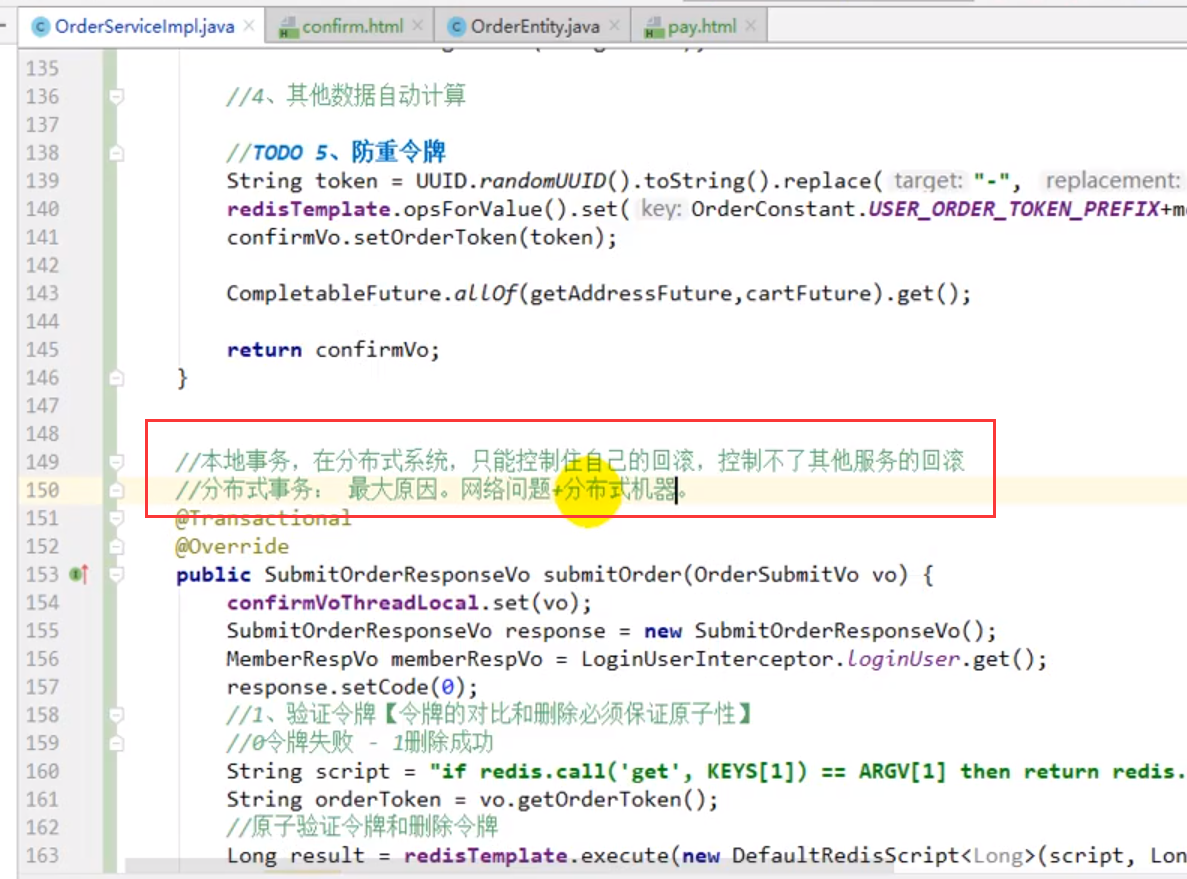Select the pay.html editor tab
Image resolution: width=1187 pixels, height=879 pixels.
[x=701, y=27]
